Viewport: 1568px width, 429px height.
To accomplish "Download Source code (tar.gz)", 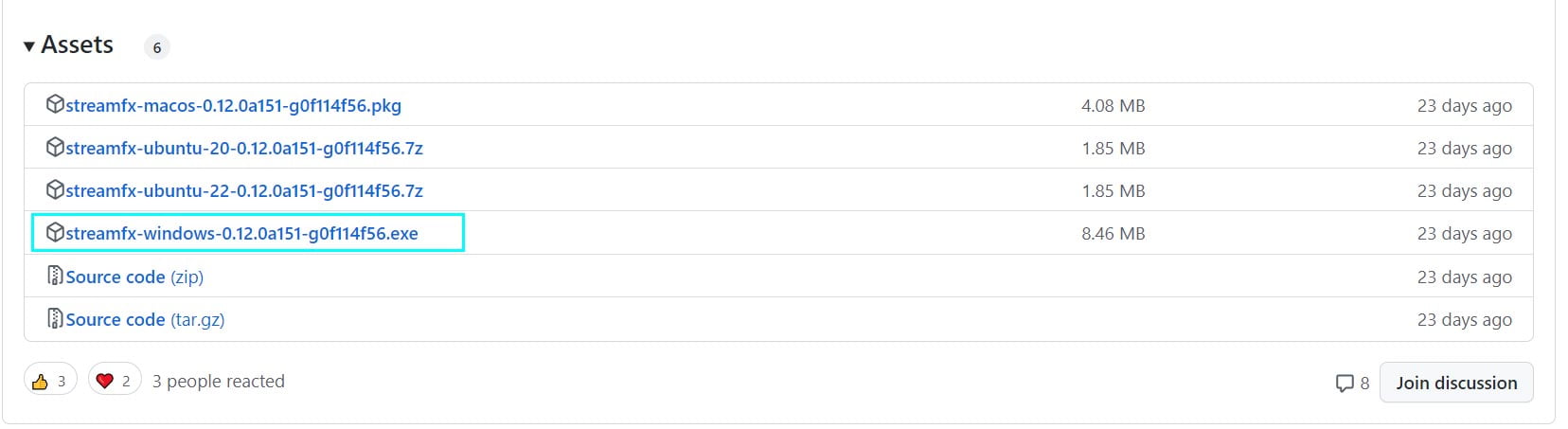I will point(145,319).
